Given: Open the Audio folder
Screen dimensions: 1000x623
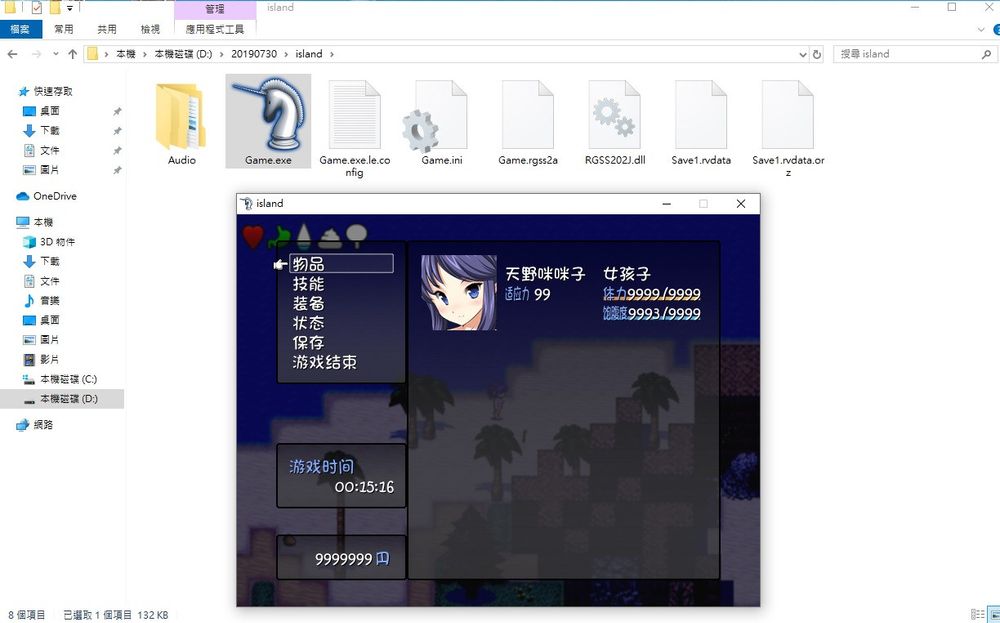Looking at the screenshot, I should click(x=181, y=118).
